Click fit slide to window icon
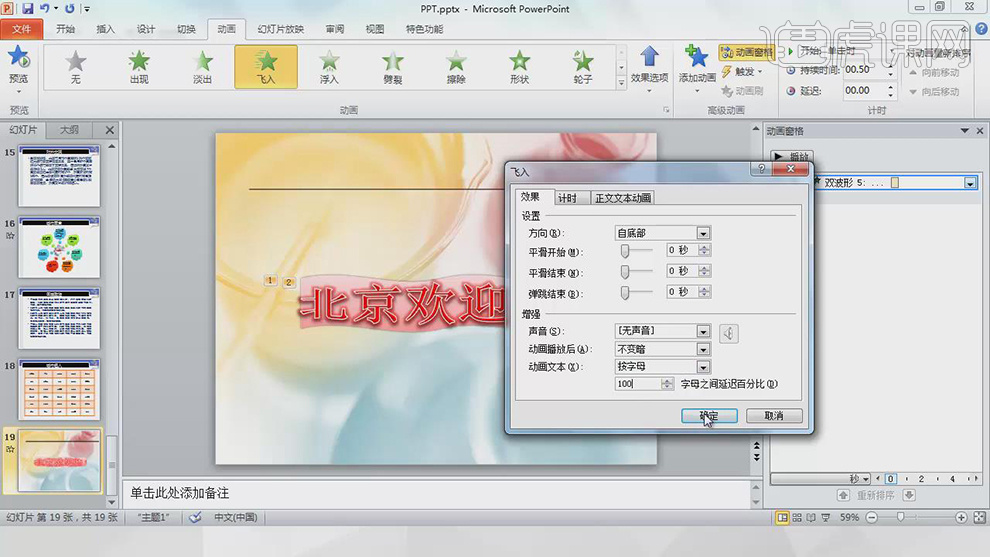The width and height of the screenshot is (990, 557). tap(979, 517)
